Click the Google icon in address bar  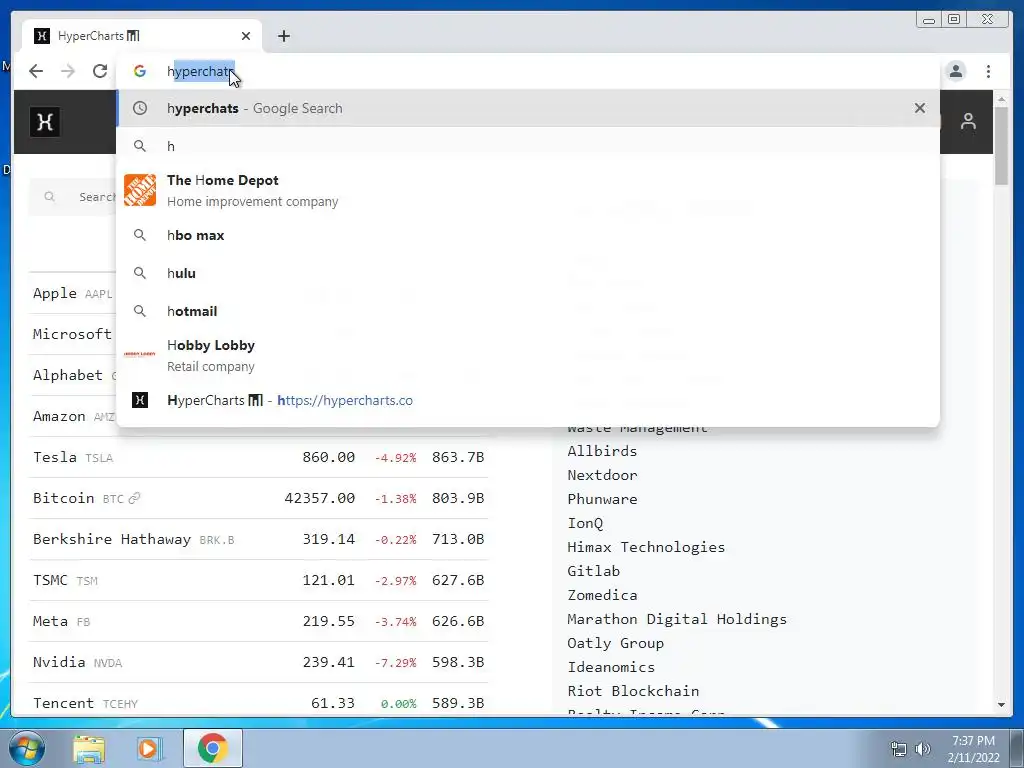pyautogui.click(x=140, y=71)
